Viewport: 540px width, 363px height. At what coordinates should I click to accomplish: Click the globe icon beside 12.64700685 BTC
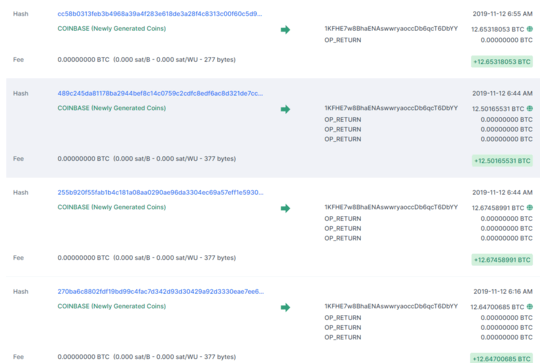(530, 307)
